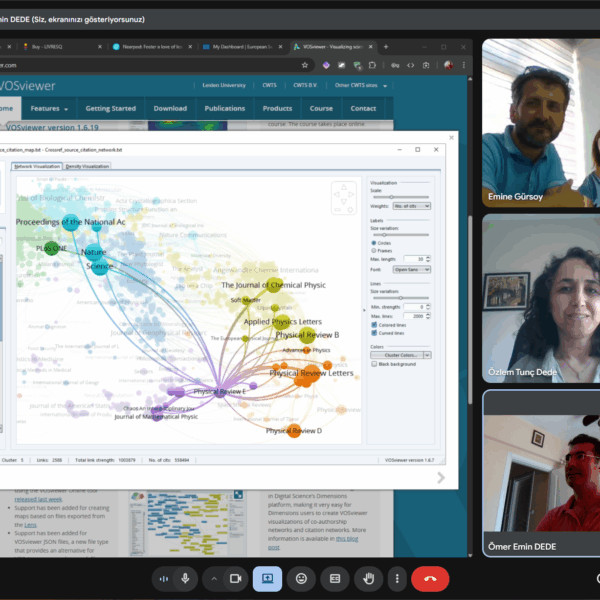Image resolution: width=600 pixels, height=600 pixels.
Task: Stop presenting screen with the share button
Action: coord(267,578)
